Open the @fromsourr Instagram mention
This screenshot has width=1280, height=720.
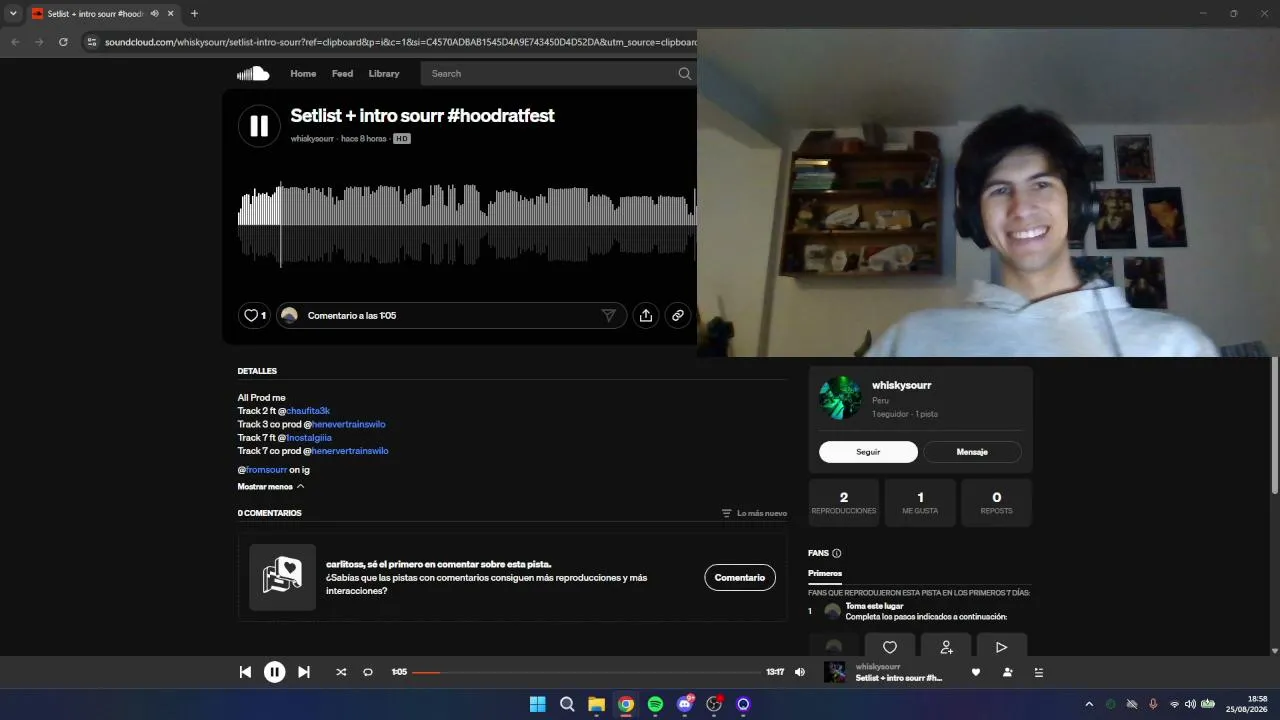tap(266, 470)
